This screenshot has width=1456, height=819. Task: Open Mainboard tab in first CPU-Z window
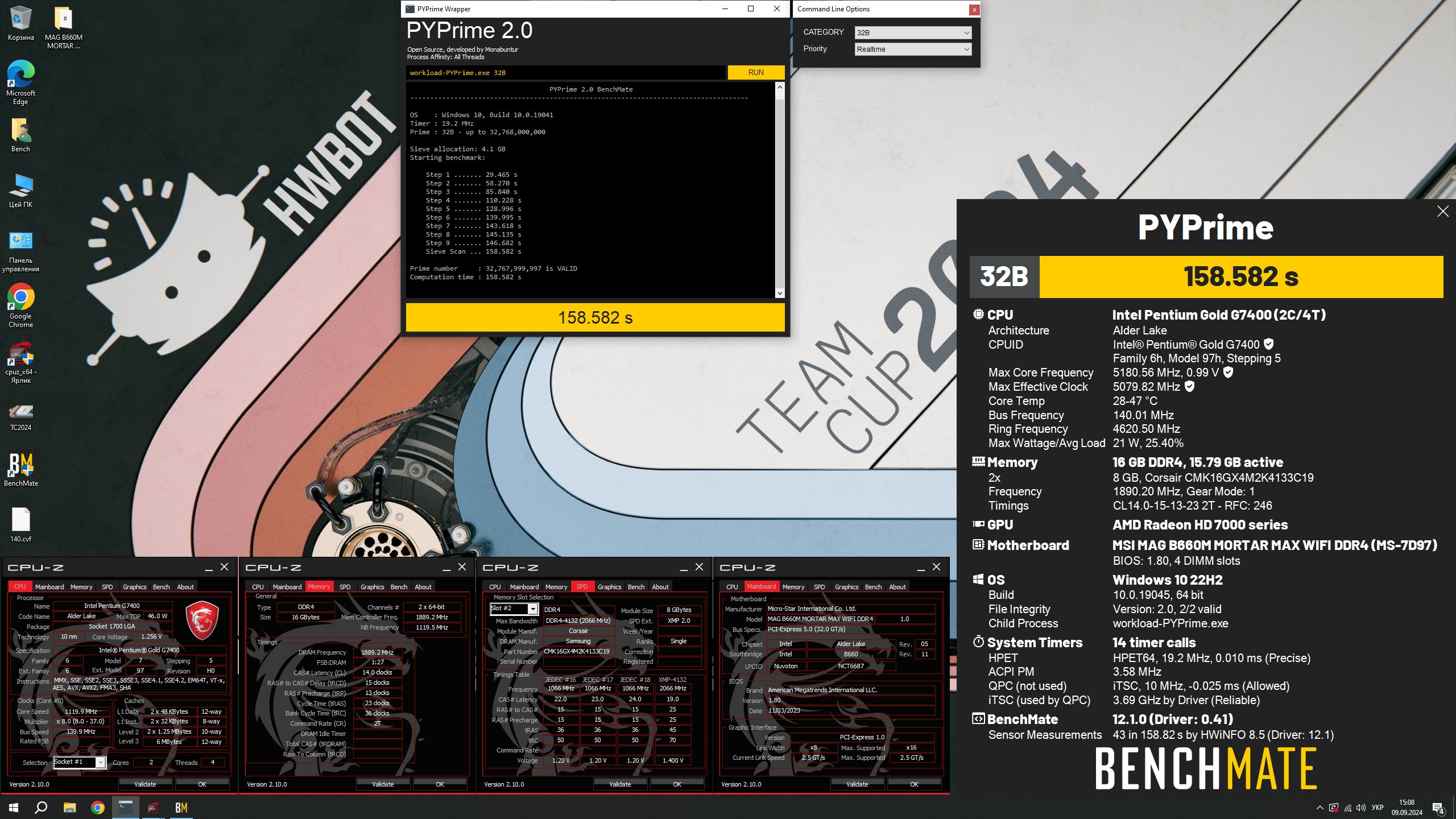tap(49, 586)
